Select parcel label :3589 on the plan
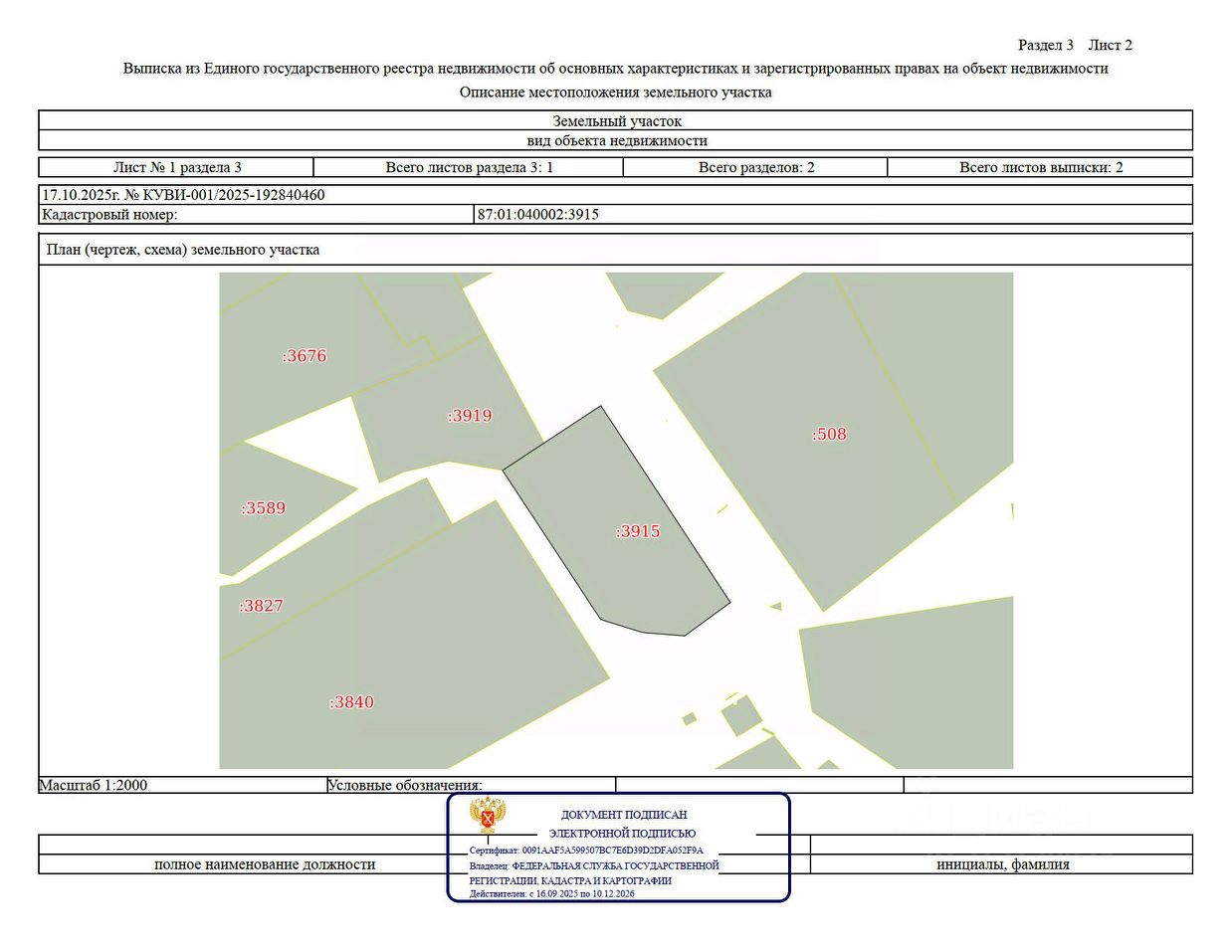 tap(263, 508)
